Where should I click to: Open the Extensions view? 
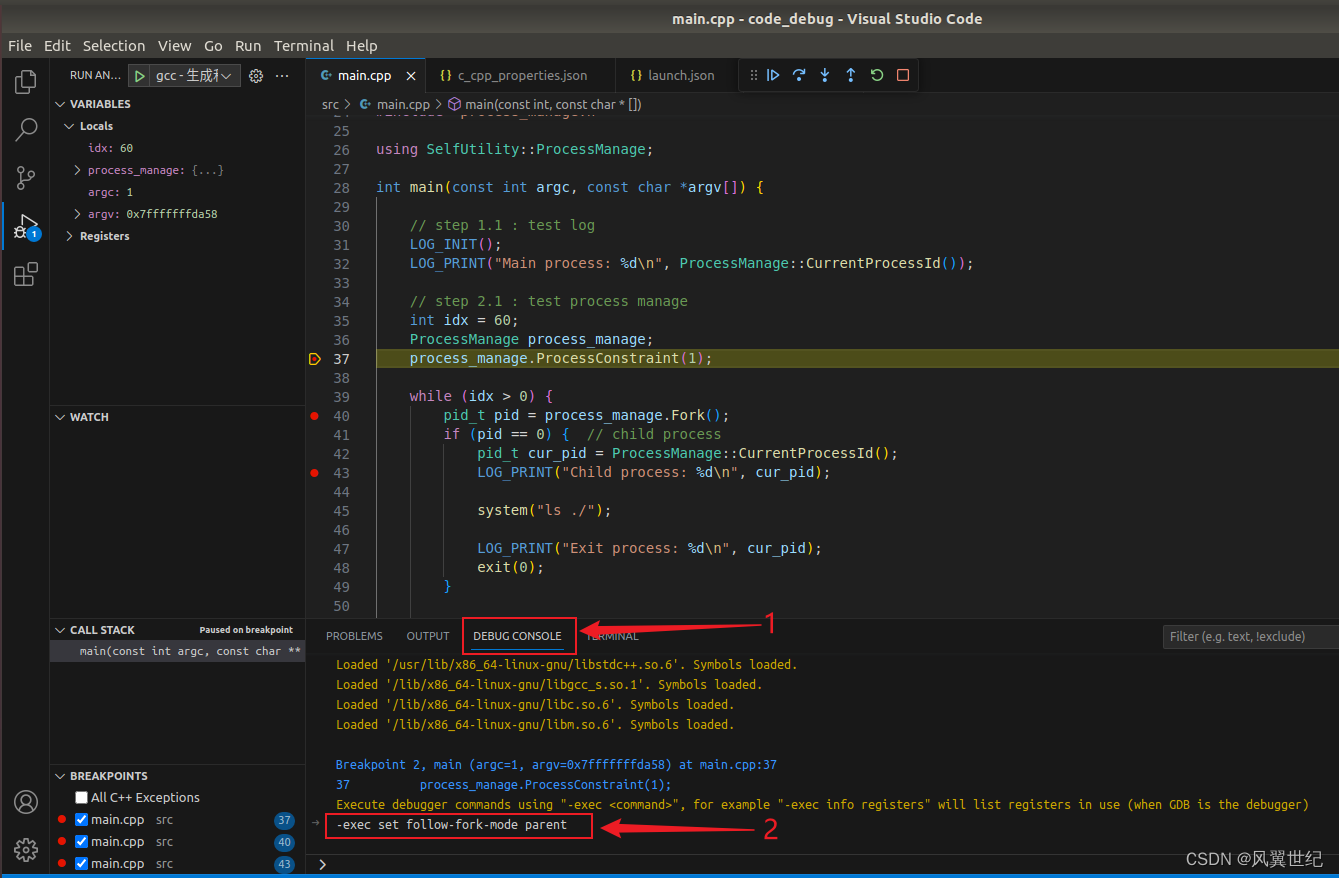(26, 274)
